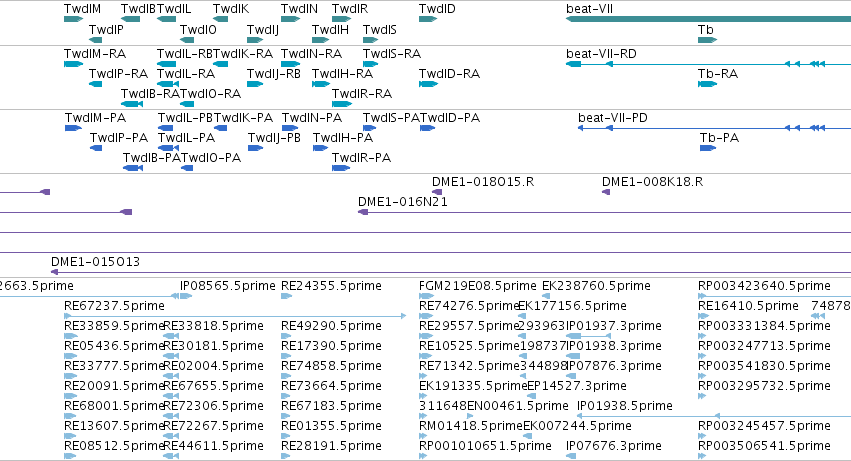Open EST IP07876.3prime

point(614,366)
